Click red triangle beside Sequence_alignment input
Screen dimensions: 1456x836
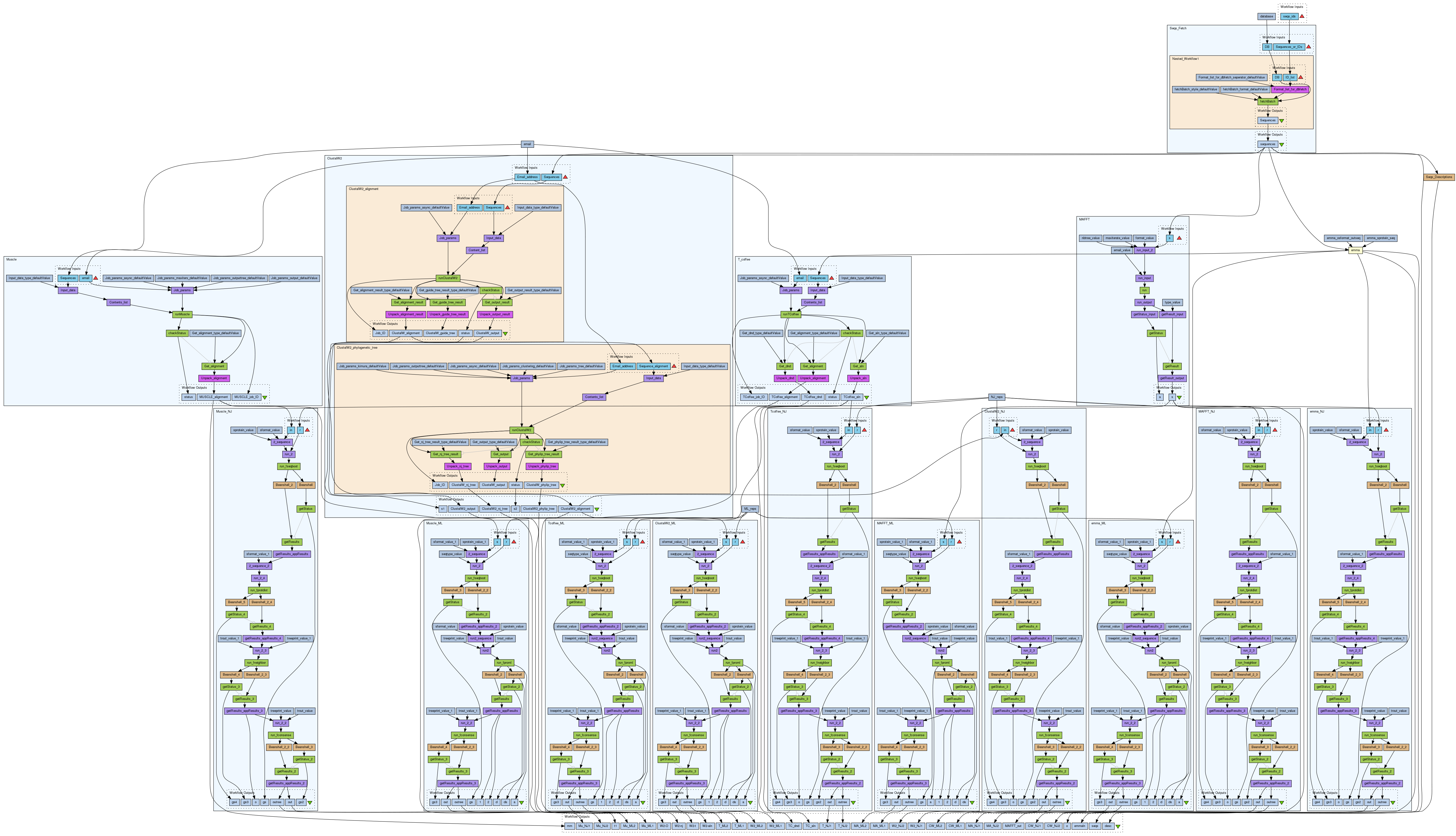pos(674,366)
